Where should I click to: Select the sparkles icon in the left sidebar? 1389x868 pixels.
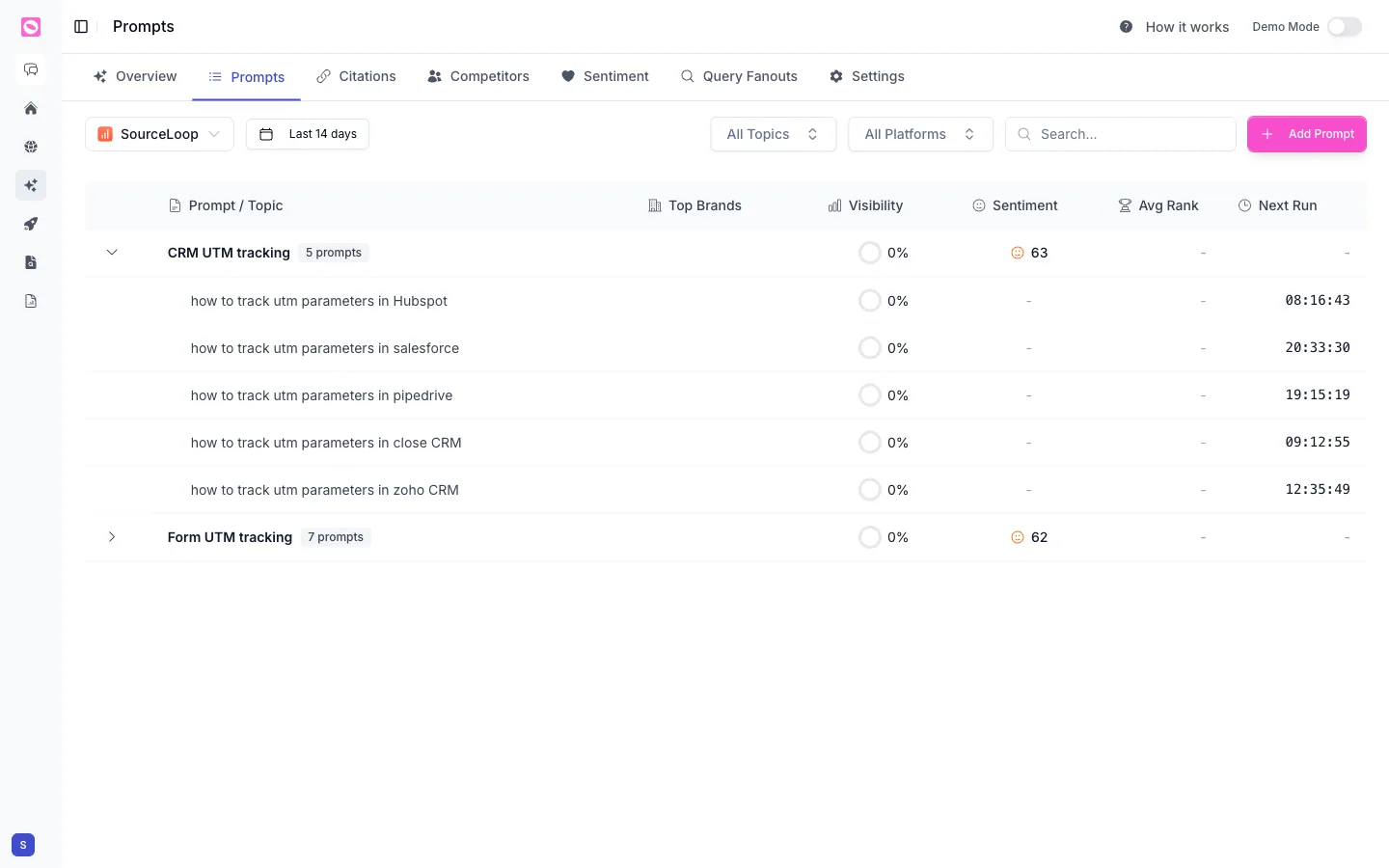[31, 185]
